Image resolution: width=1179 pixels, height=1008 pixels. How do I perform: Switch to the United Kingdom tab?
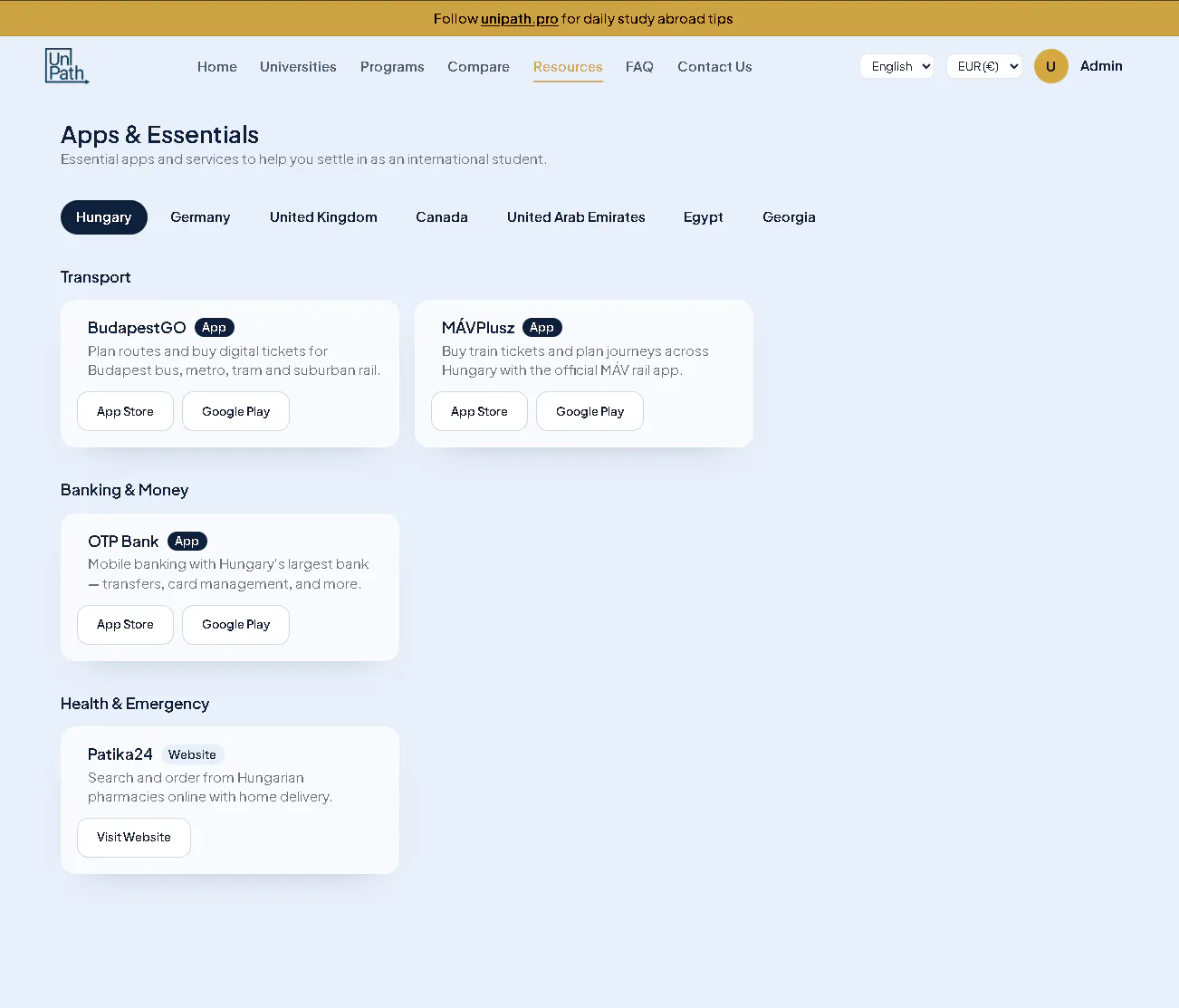(323, 217)
